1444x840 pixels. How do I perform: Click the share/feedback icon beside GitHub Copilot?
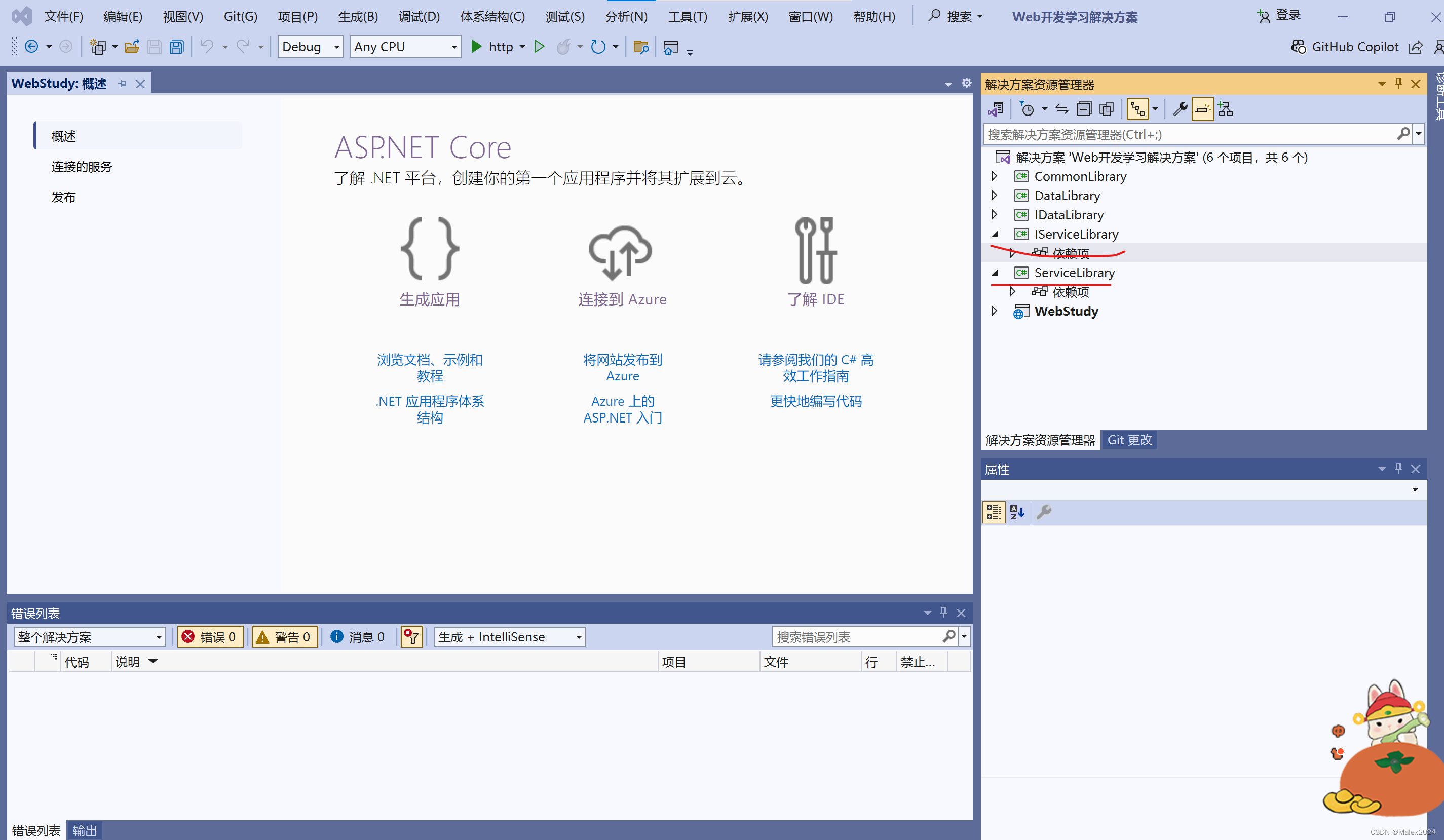coord(1415,47)
